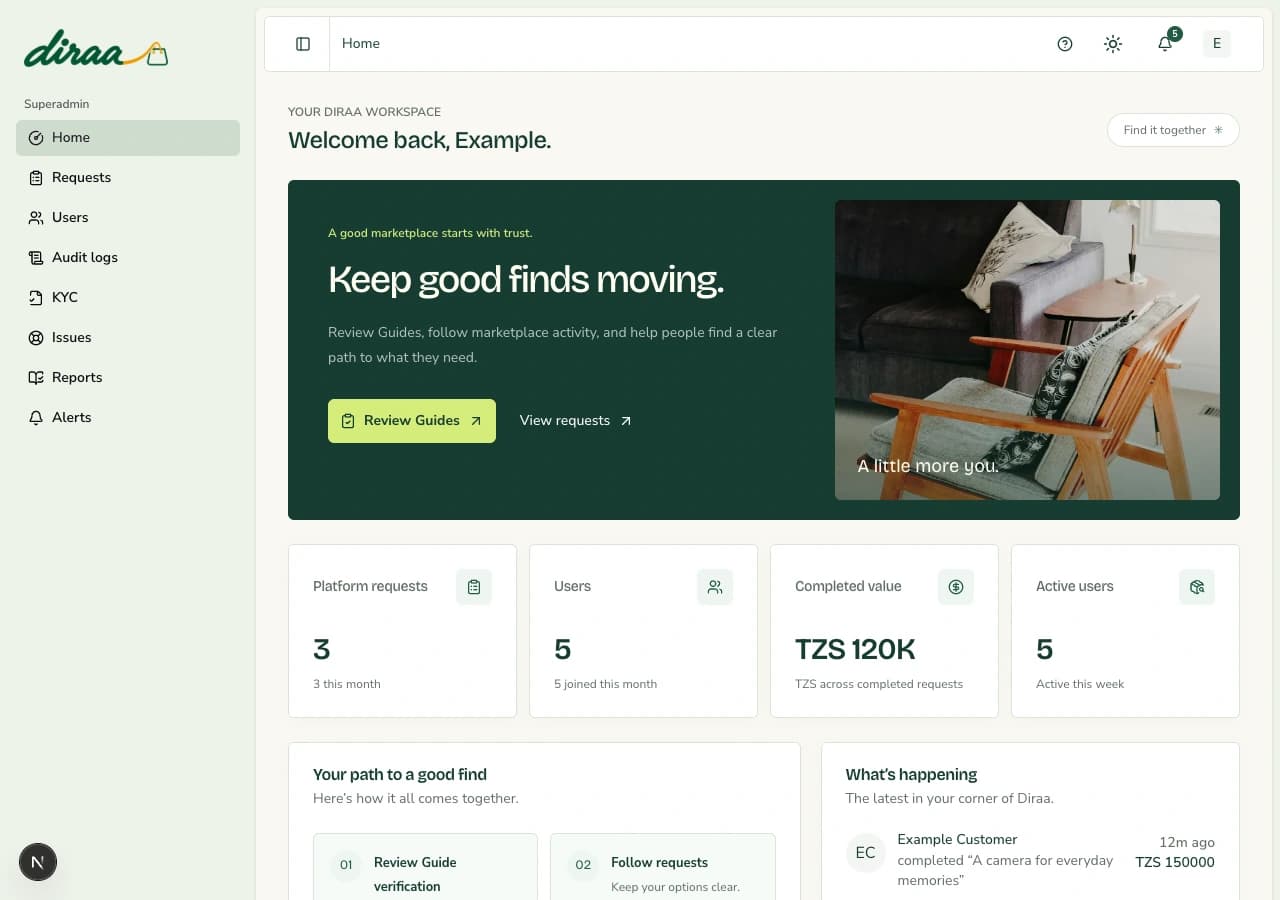Open Audit logs in sidebar

(x=128, y=258)
